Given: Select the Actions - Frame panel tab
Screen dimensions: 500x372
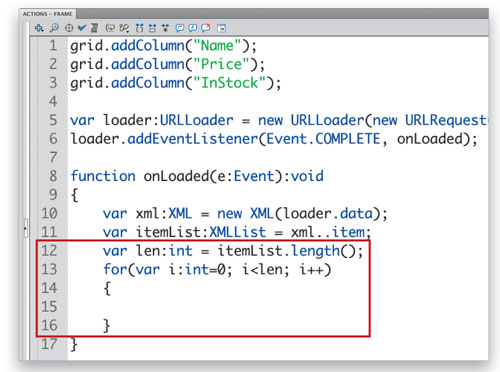Looking at the screenshot, I should [x=47, y=14].
